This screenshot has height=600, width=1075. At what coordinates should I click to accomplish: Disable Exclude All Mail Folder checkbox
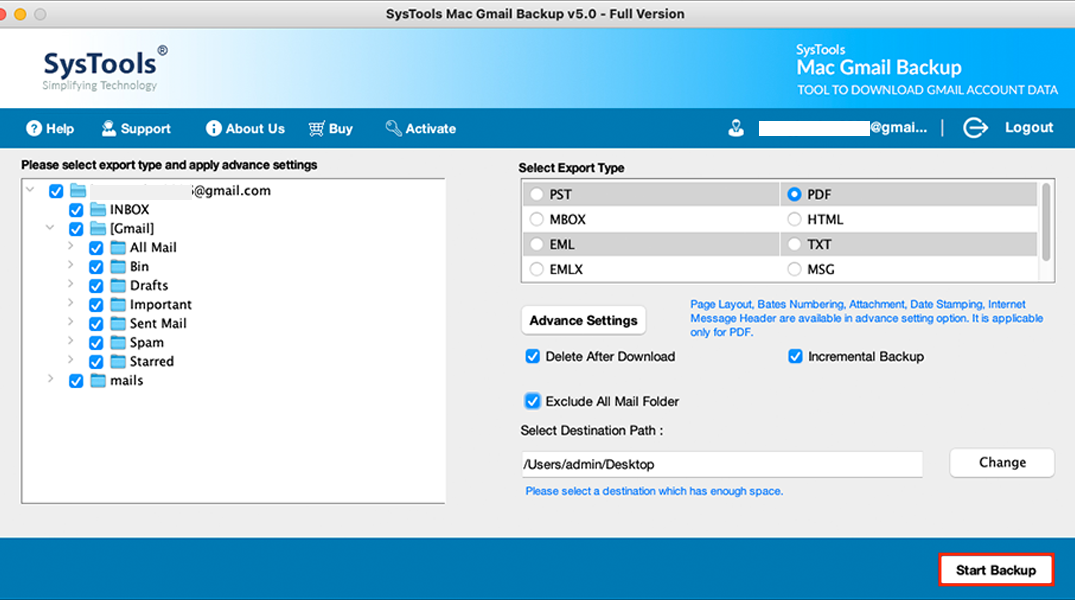pyautogui.click(x=533, y=401)
